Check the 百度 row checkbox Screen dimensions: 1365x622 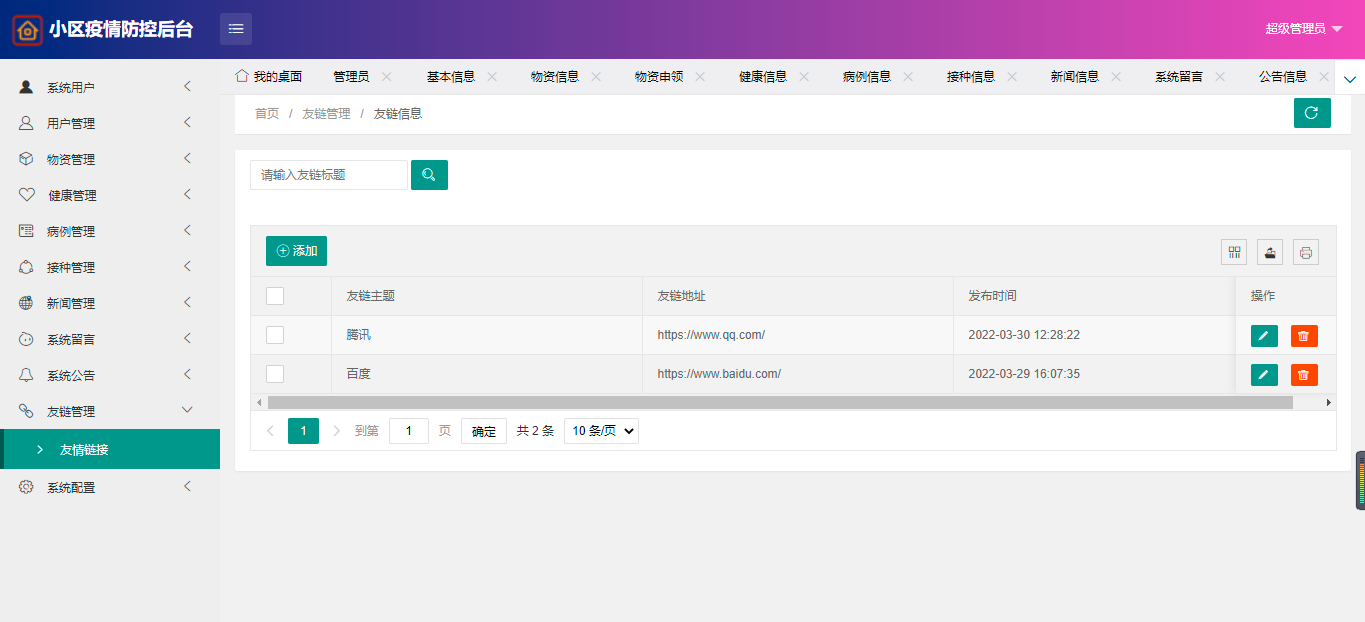275,374
